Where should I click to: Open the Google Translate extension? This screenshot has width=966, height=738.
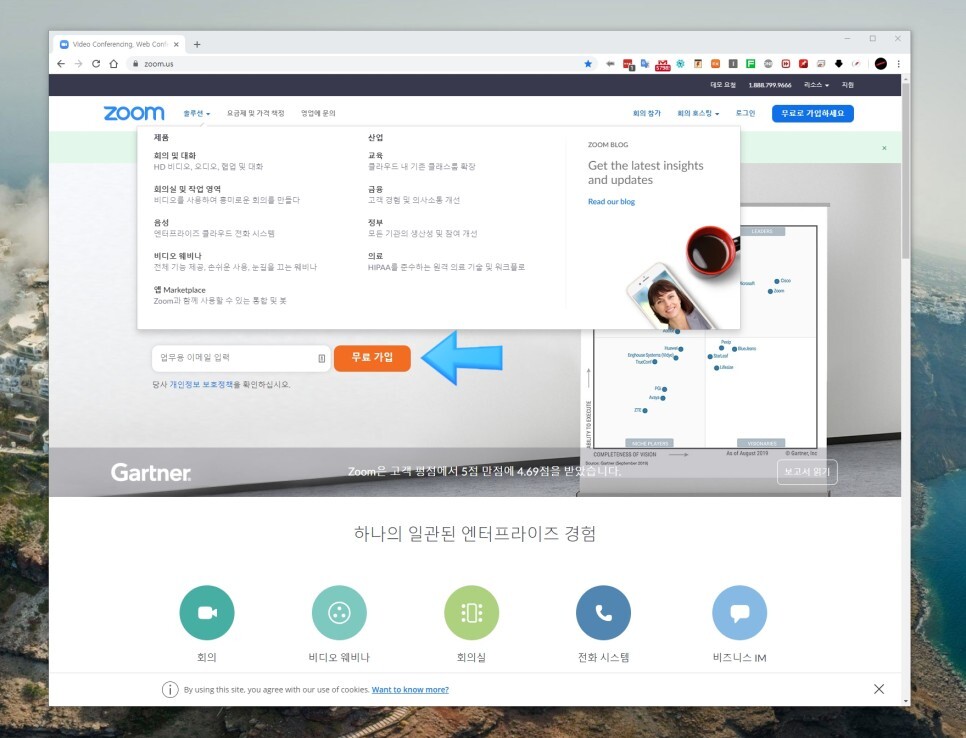point(645,63)
